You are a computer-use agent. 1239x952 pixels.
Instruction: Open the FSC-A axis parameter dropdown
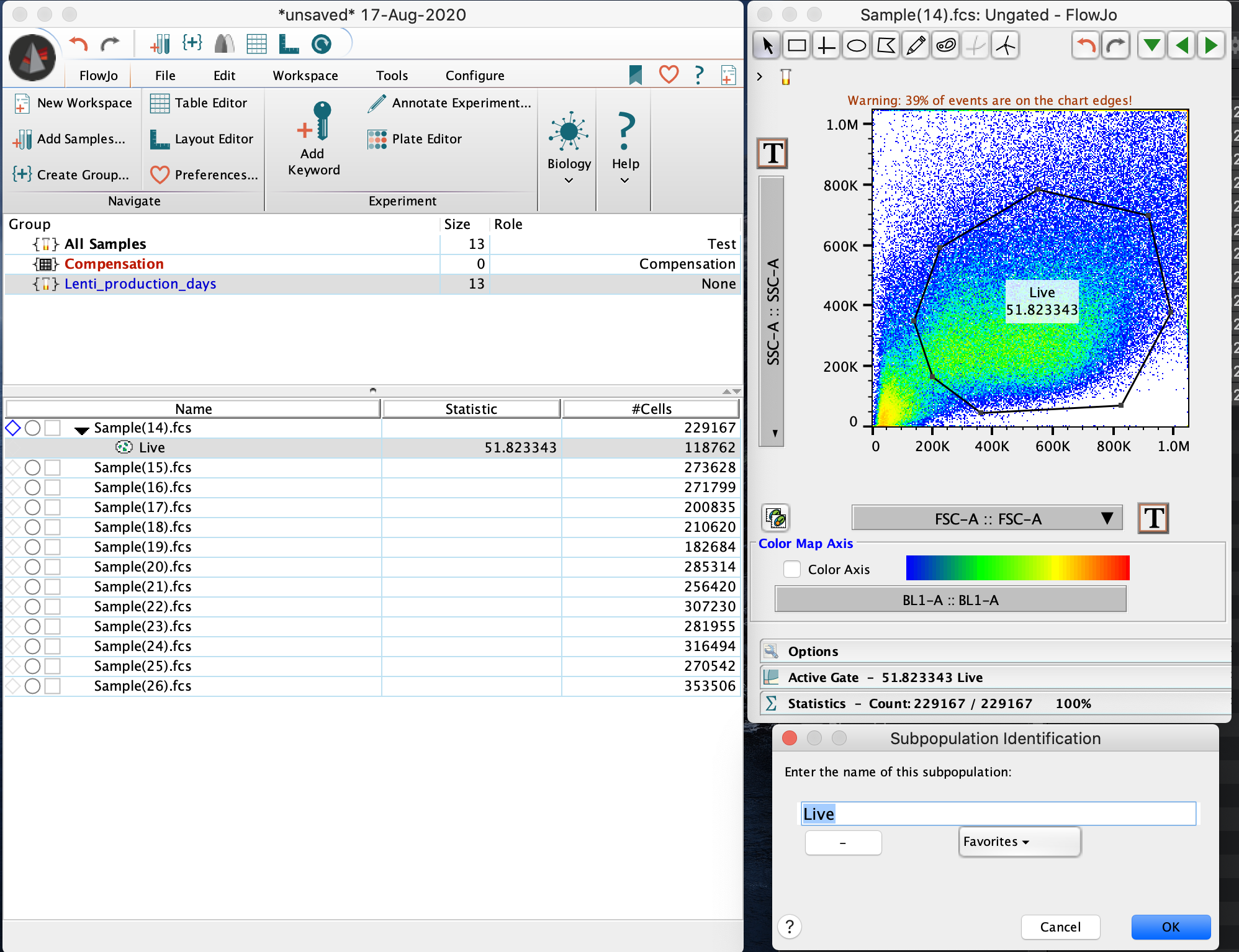click(x=987, y=518)
